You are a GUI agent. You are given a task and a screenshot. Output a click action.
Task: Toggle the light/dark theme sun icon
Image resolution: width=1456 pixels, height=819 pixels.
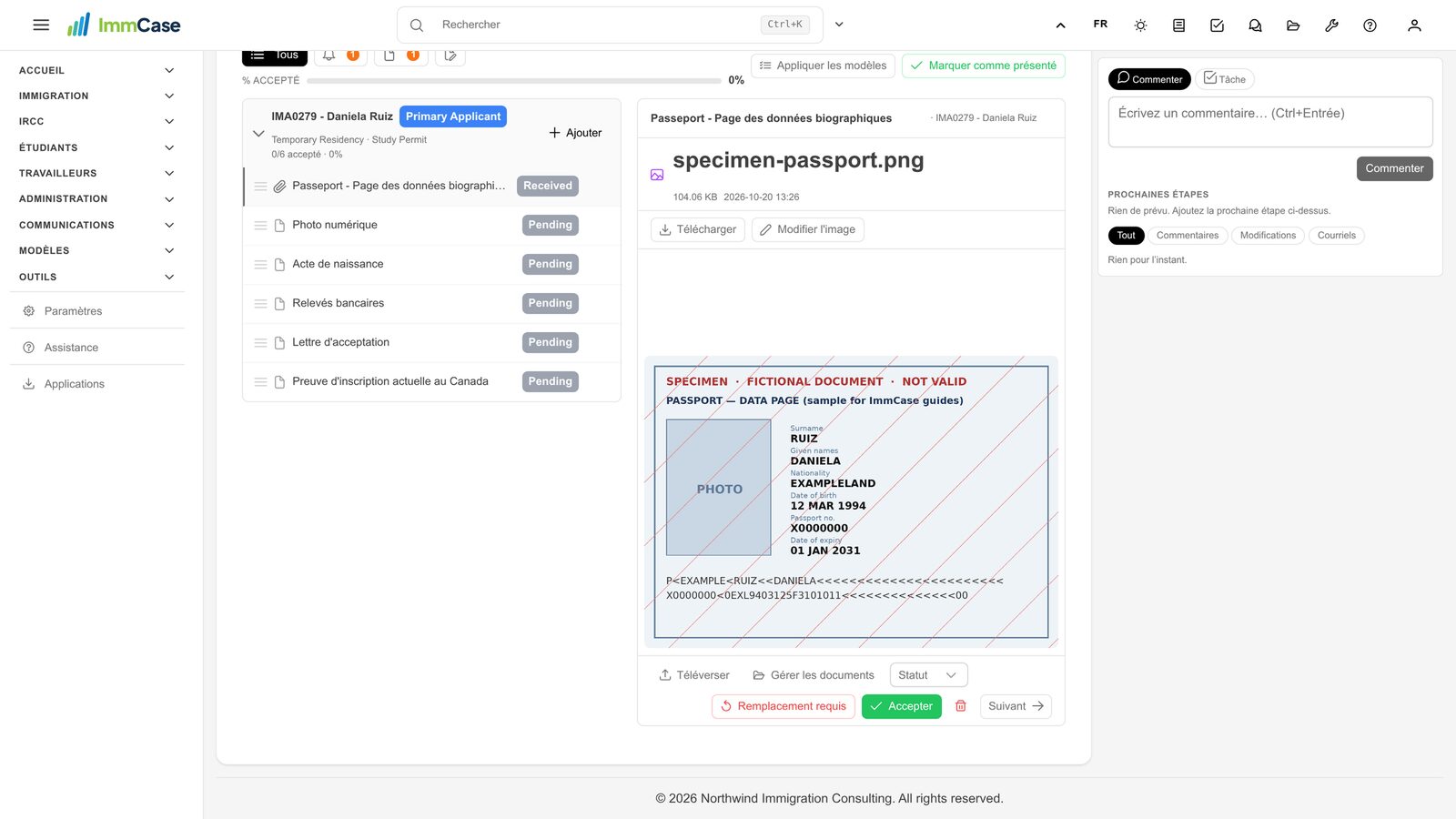pyautogui.click(x=1140, y=25)
